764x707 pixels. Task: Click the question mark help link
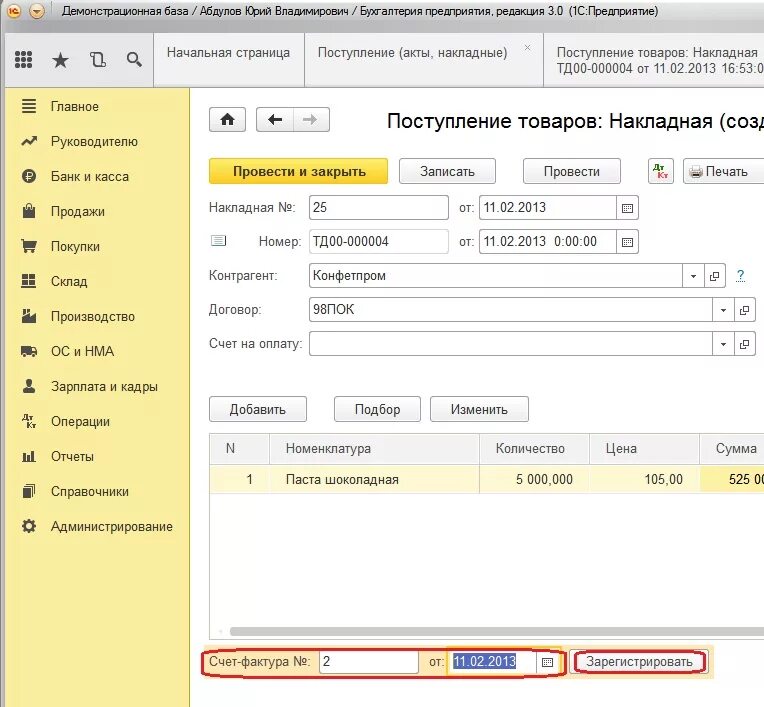(741, 275)
